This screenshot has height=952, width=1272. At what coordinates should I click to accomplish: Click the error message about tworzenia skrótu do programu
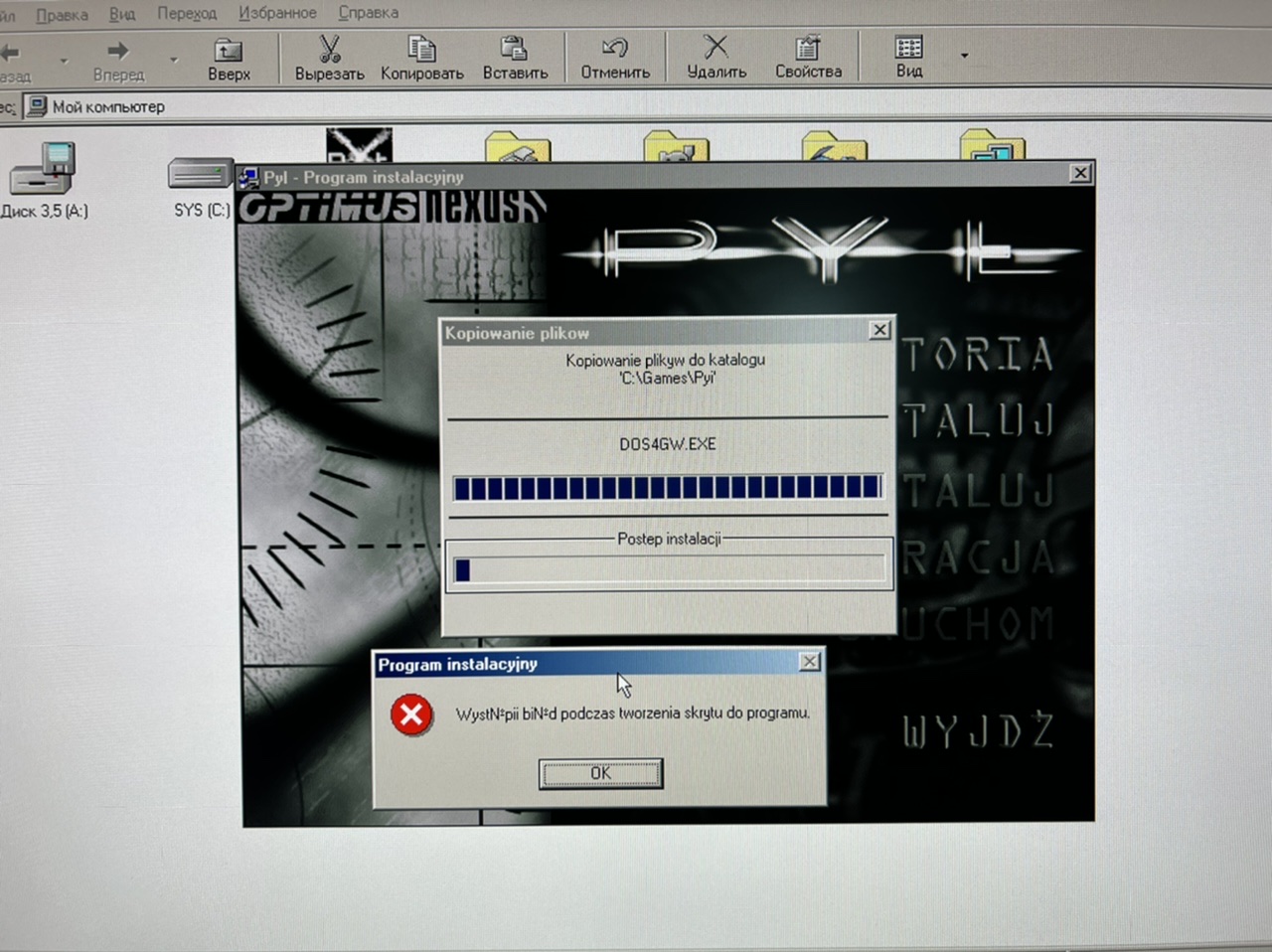(x=633, y=714)
